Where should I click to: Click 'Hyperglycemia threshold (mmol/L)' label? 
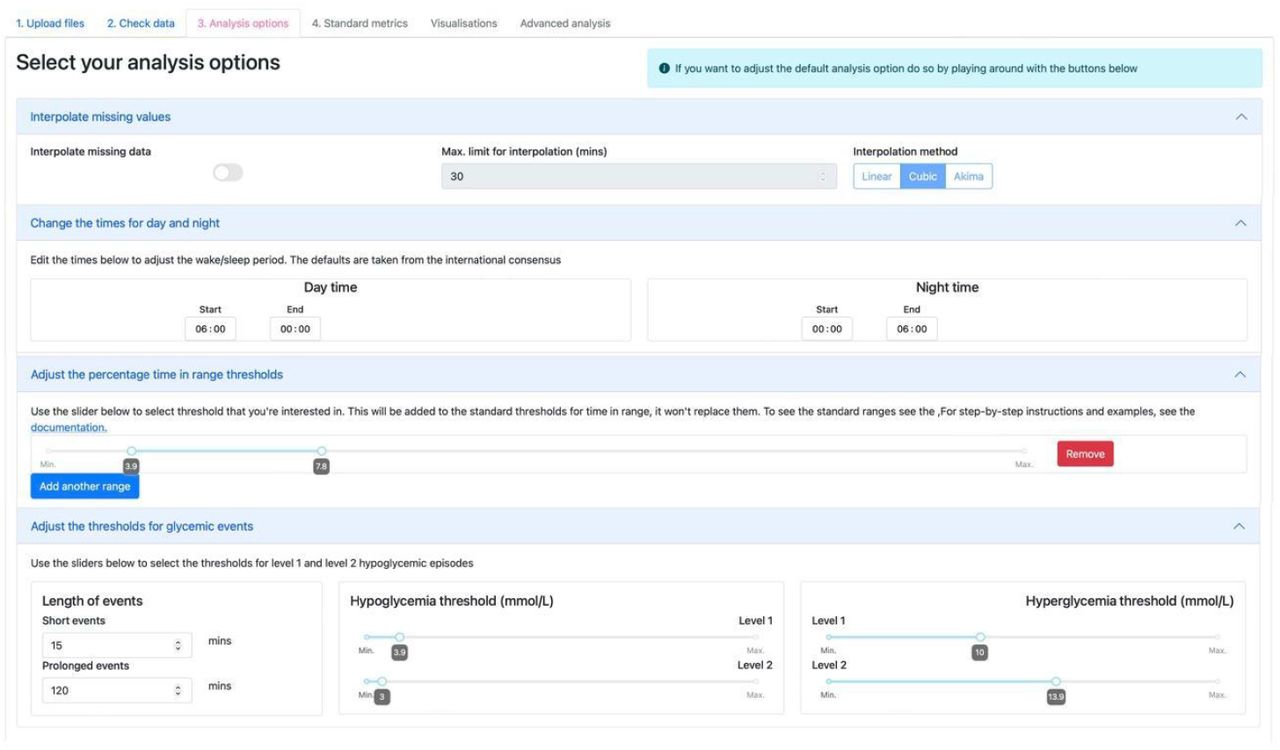tap(1130, 601)
